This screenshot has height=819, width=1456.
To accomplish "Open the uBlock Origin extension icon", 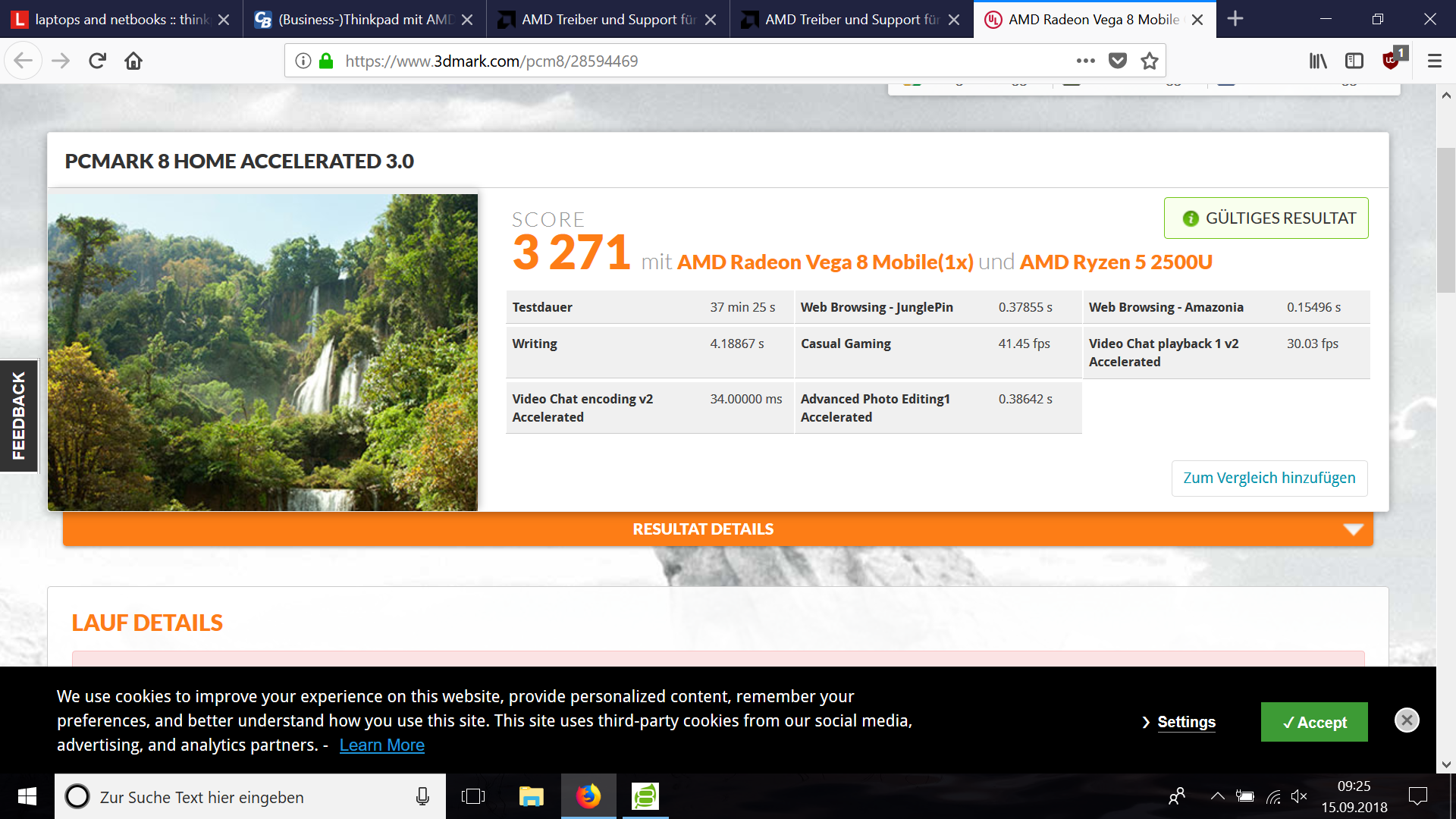I will pos(1391,61).
